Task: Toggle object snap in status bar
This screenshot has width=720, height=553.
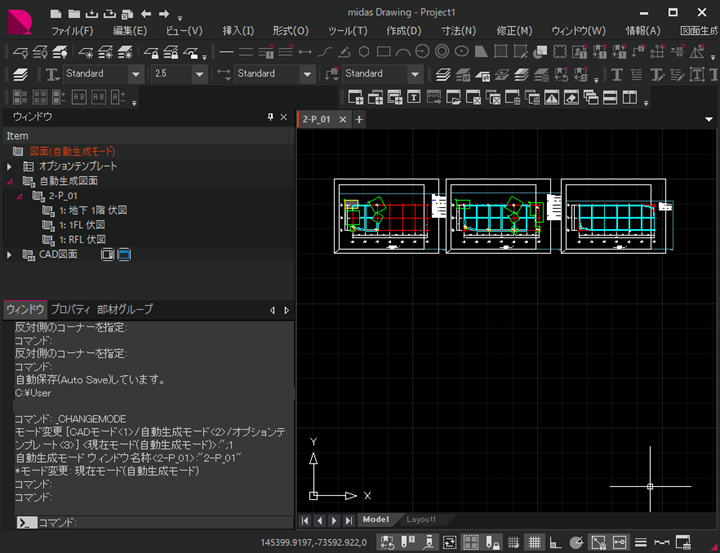Action: [x=598, y=542]
